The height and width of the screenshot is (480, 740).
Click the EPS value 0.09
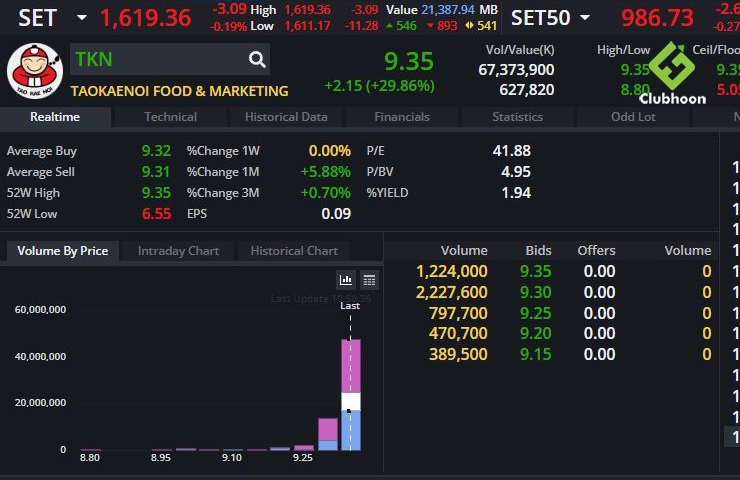tap(336, 214)
